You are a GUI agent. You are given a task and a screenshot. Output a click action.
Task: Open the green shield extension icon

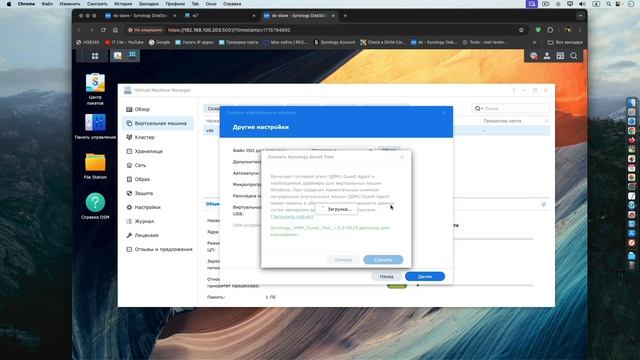[538, 30]
